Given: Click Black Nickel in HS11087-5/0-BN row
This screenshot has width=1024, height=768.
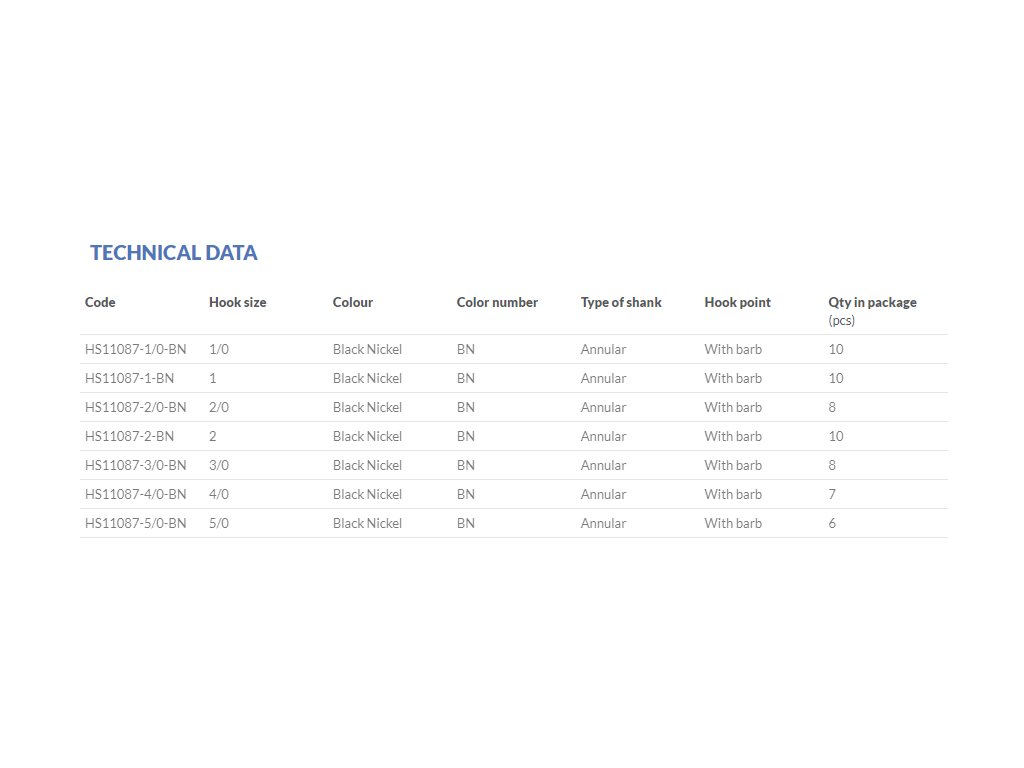Looking at the screenshot, I should [x=367, y=523].
